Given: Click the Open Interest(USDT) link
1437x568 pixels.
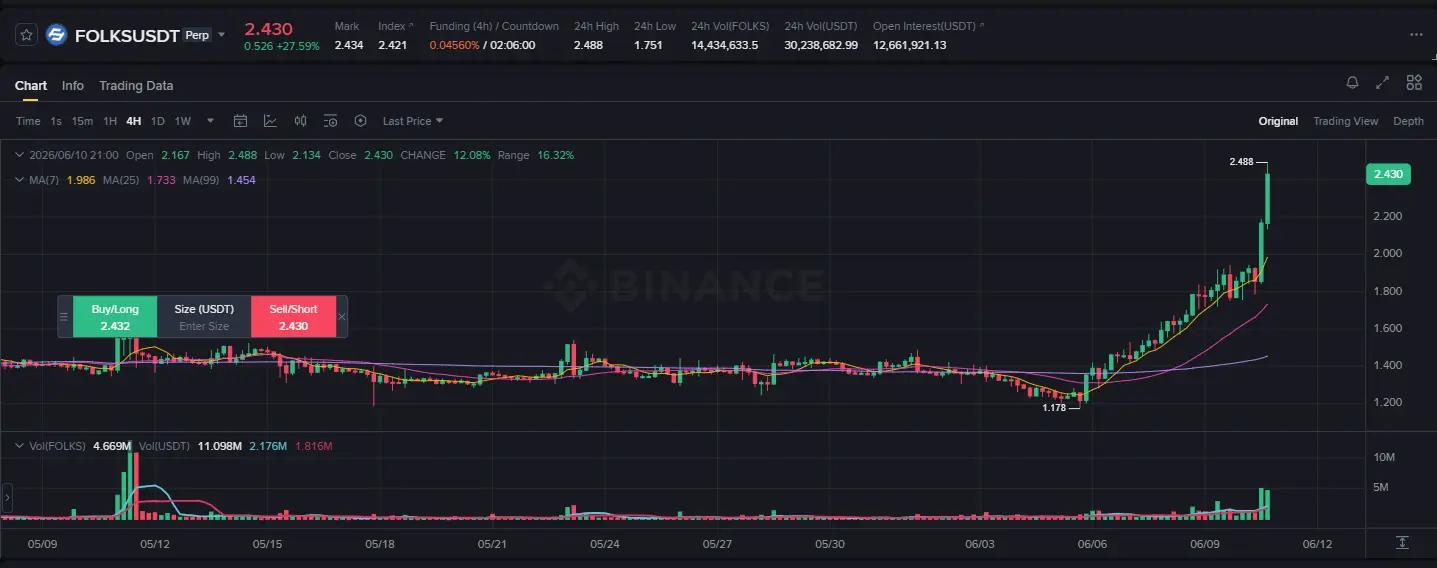Looking at the screenshot, I should (x=928, y=26).
